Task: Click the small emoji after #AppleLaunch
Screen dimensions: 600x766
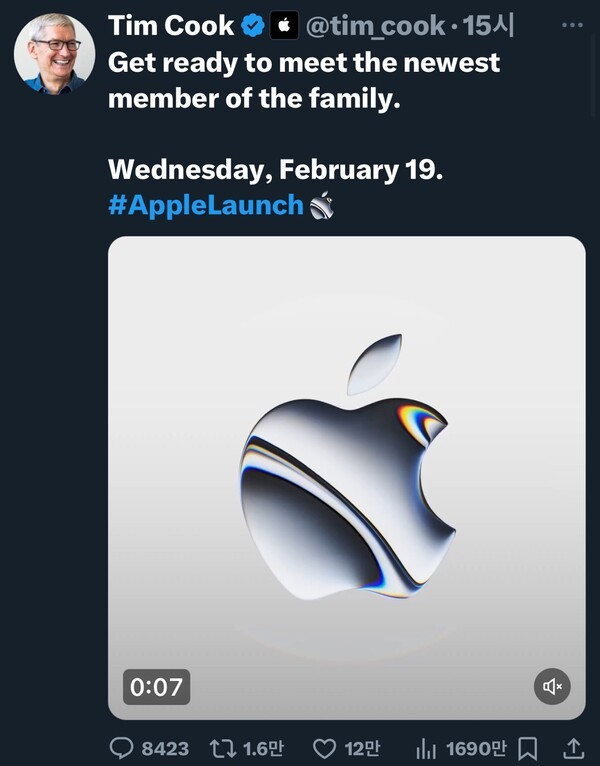Action: point(320,205)
